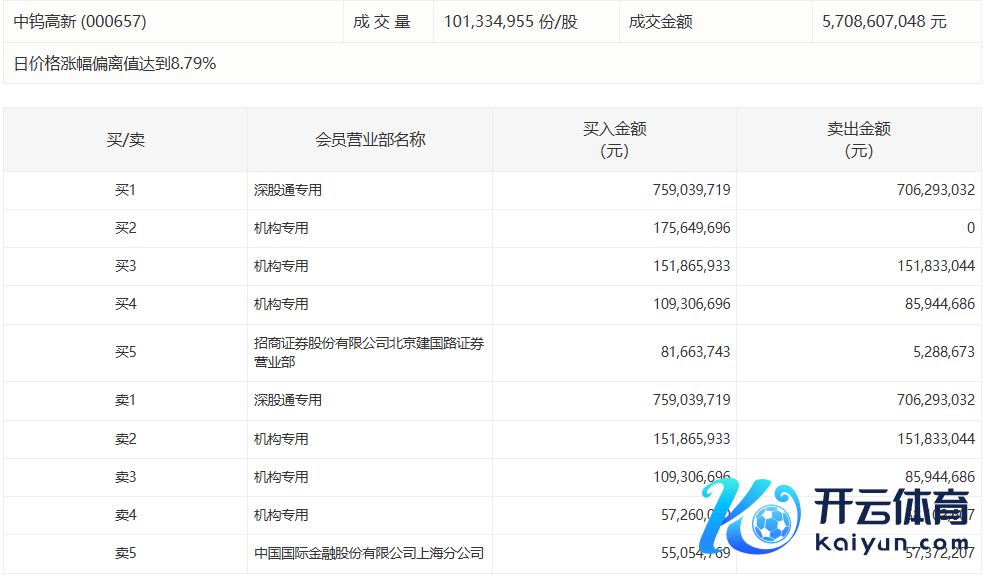Select the 卖5 row label
984x576 pixels.
pyautogui.click(x=125, y=553)
